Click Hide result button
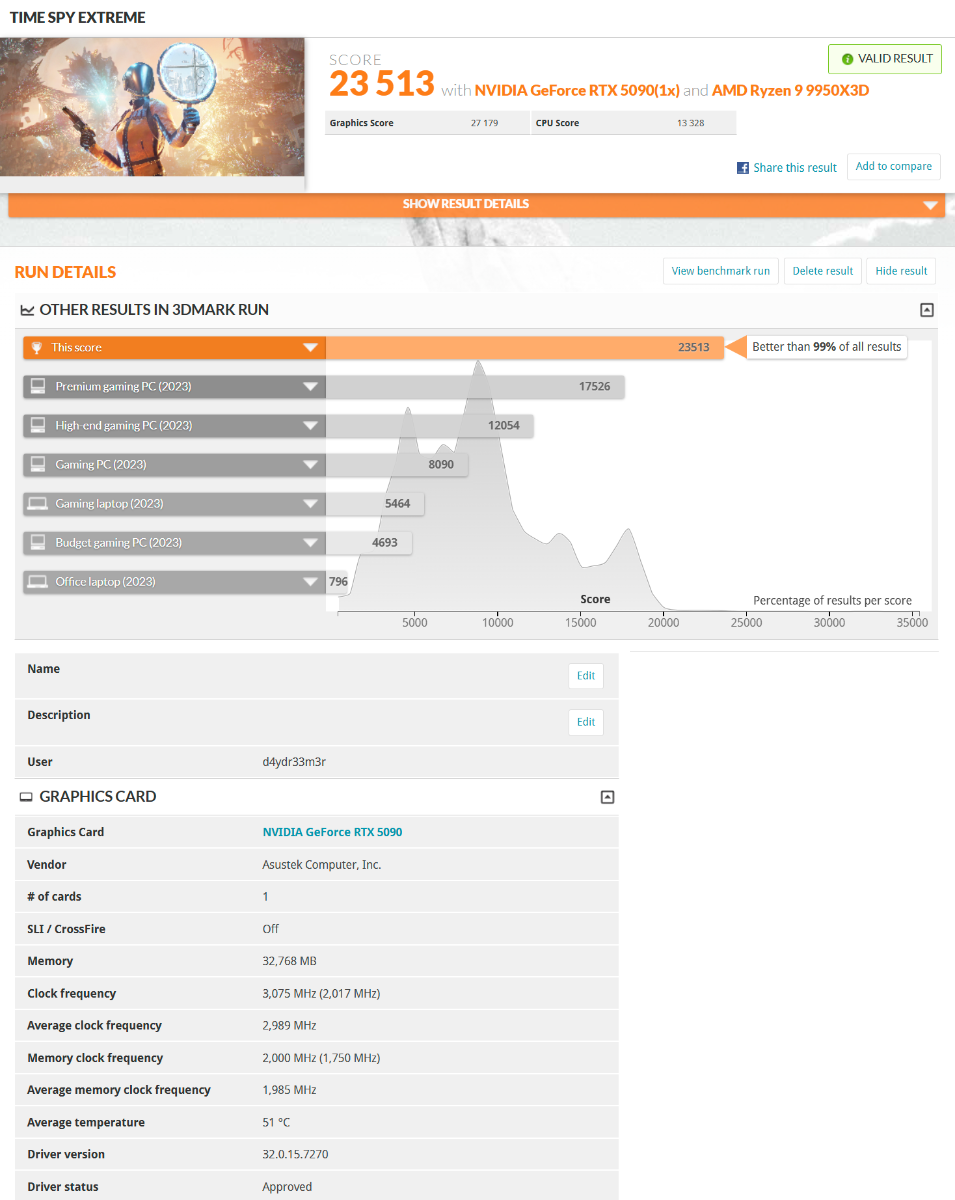Screen dimensions: 955x1200 click(901, 271)
